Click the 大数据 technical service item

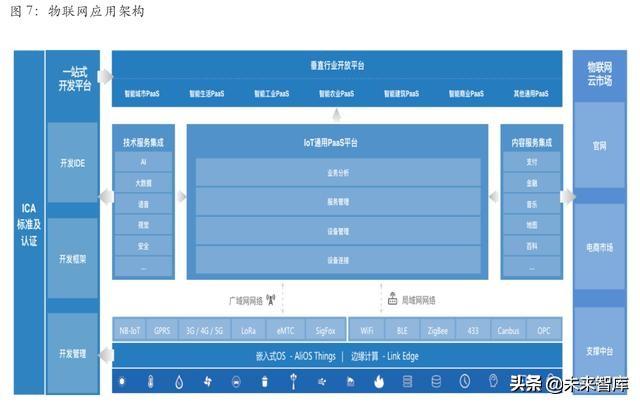click(143, 182)
